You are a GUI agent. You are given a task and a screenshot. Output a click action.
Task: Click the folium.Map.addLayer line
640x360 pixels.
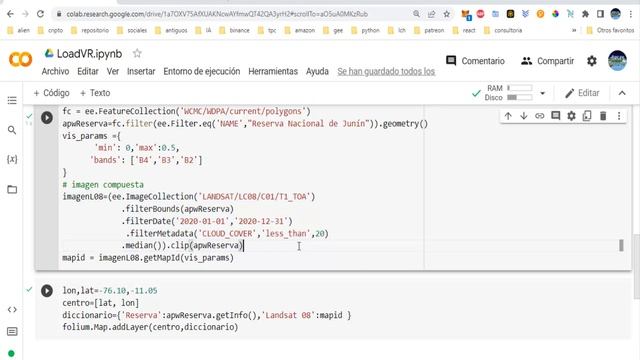tap(150, 327)
